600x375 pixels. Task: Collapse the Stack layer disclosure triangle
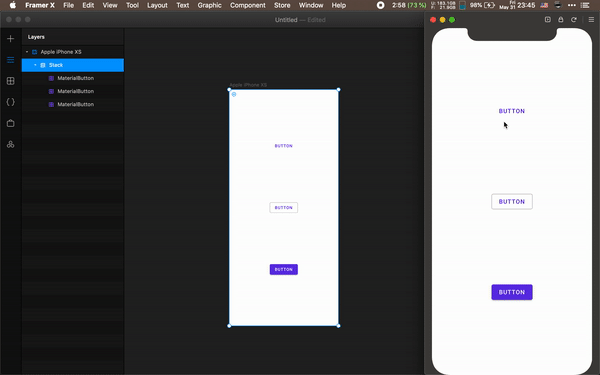point(35,65)
